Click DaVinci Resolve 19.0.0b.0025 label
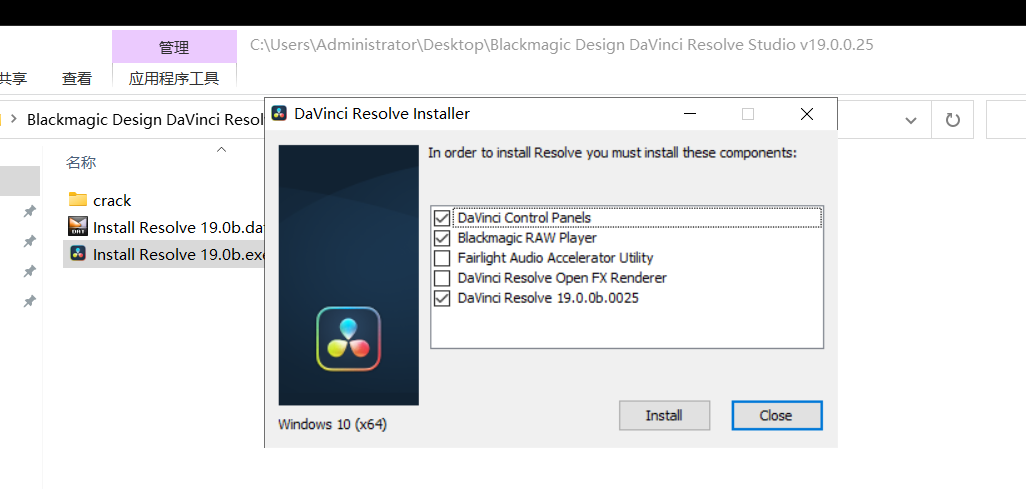The height and width of the screenshot is (489, 1026). click(548, 299)
